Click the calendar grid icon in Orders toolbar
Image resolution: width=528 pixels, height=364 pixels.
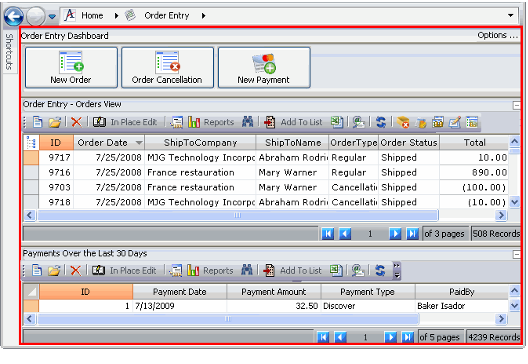click(x=438, y=122)
